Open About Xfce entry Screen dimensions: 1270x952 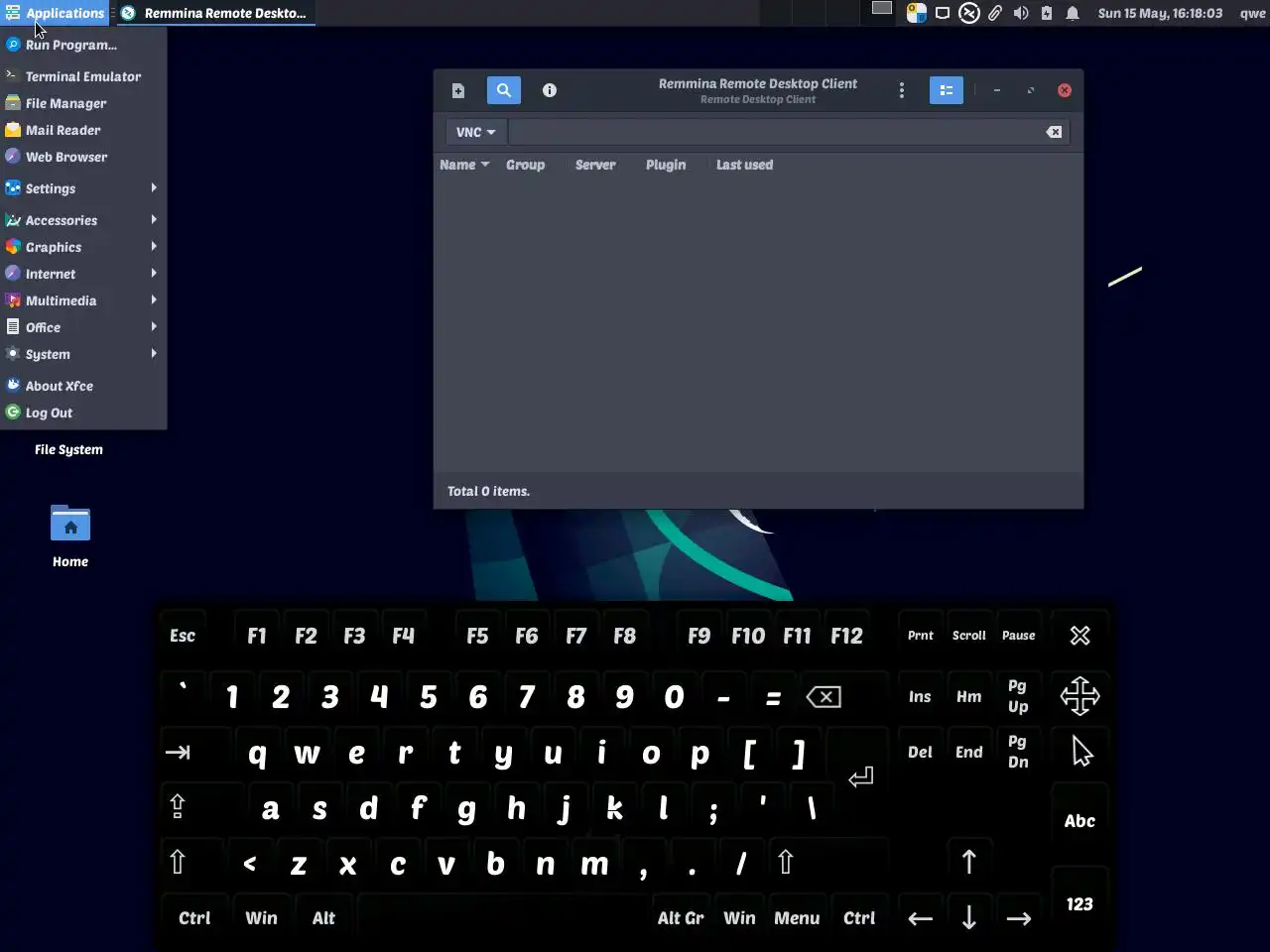pyautogui.click(x=83, y=386)
